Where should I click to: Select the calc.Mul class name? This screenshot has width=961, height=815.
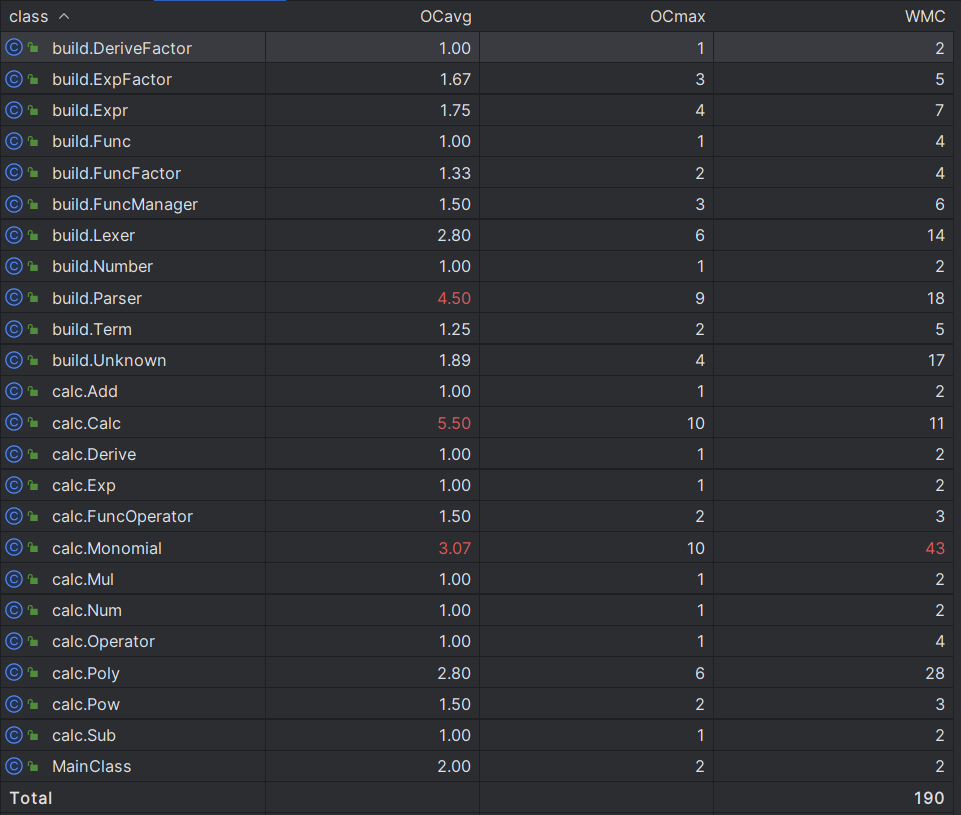(x=83, y=580)
